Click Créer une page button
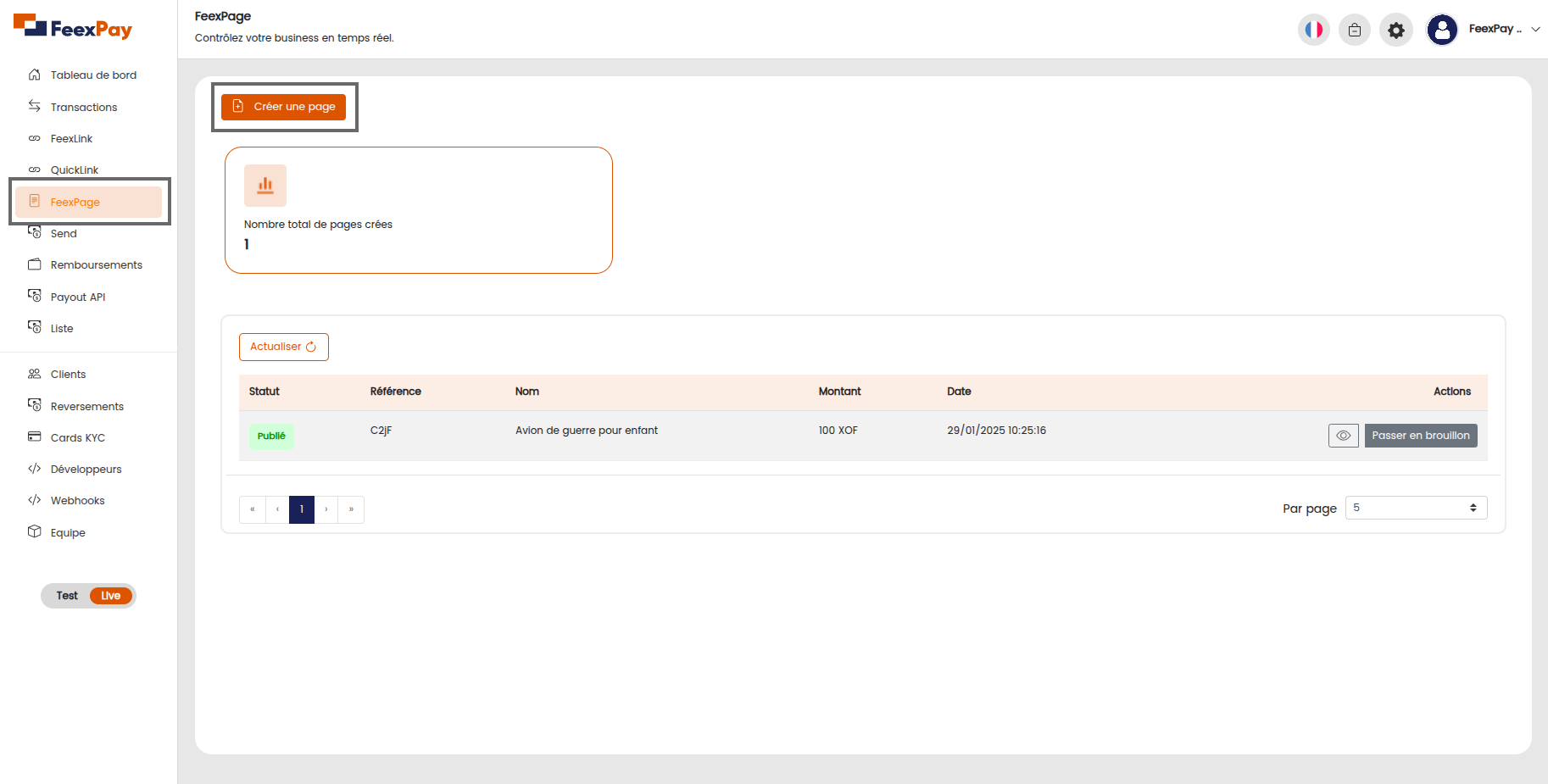1548x784 pixels. click(x=283, y=107)
